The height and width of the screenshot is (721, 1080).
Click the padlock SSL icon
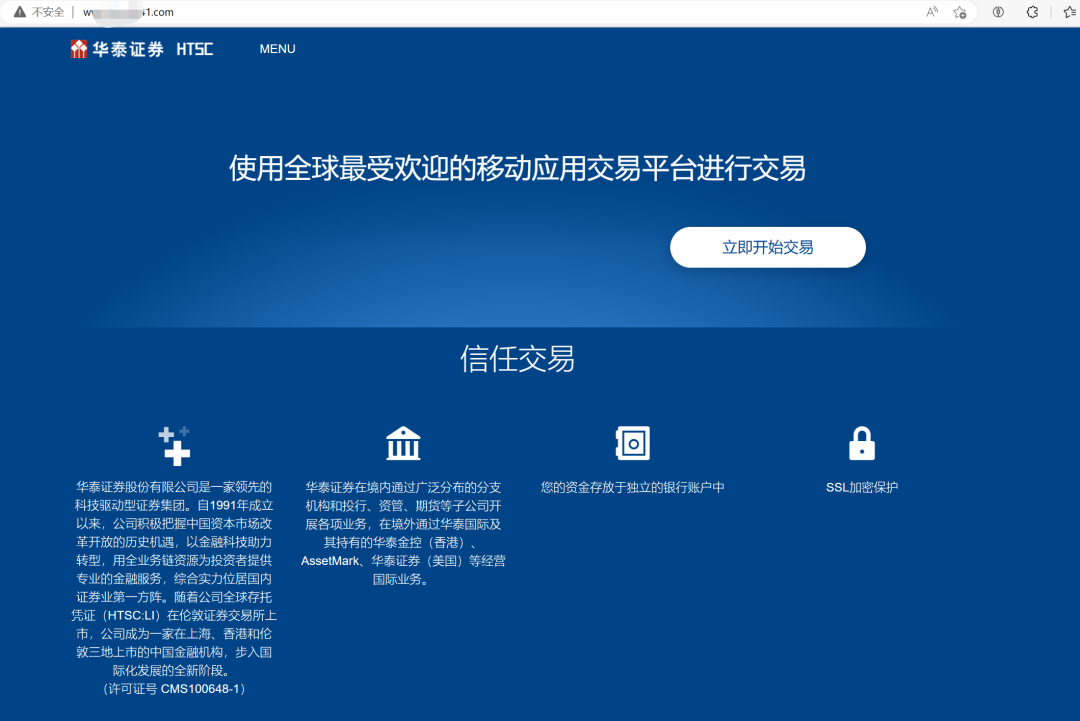point(862,443)
